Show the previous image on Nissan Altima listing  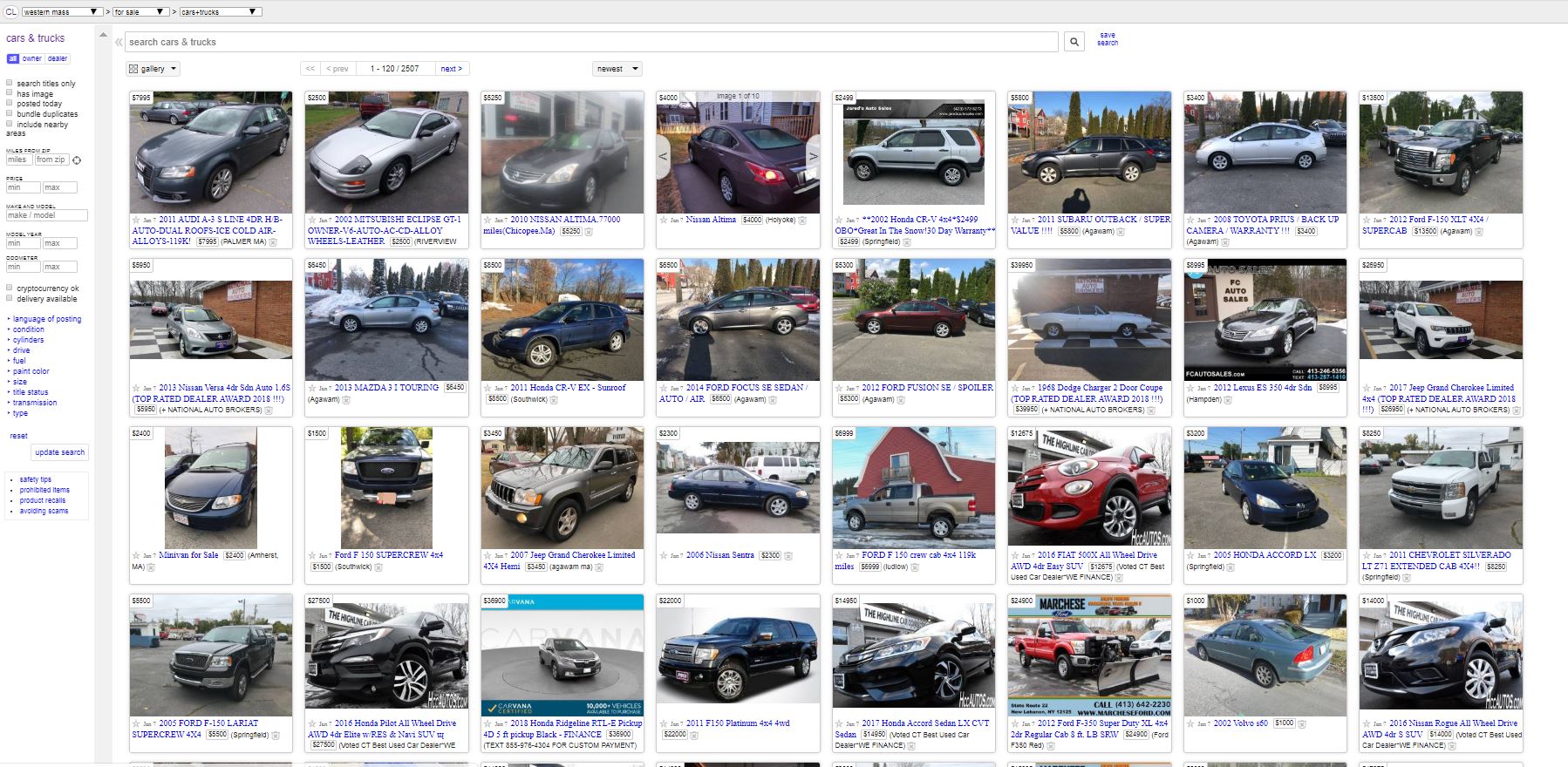pyautogui.click(x=663, y=155)
